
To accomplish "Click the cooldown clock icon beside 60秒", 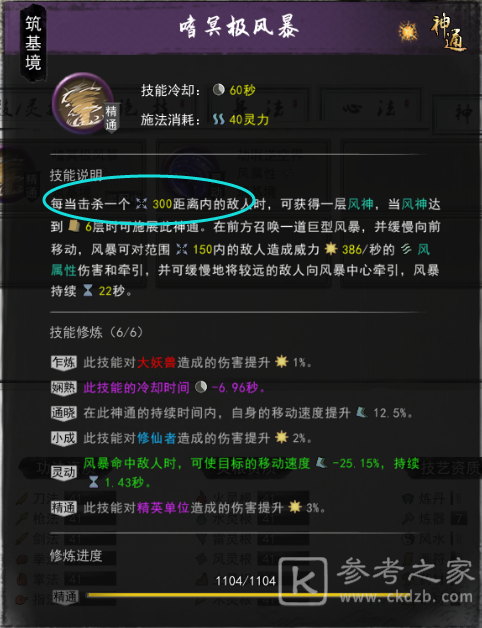I will click(x=218, y=89).
